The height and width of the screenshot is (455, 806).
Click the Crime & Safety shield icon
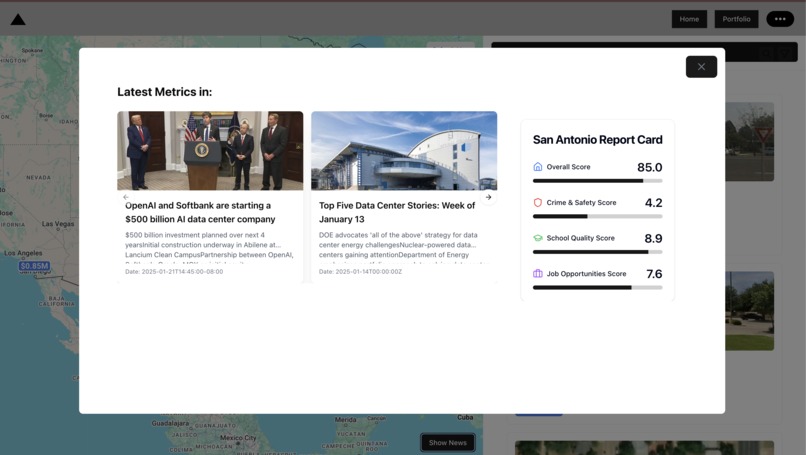click(x=538, y=203)
